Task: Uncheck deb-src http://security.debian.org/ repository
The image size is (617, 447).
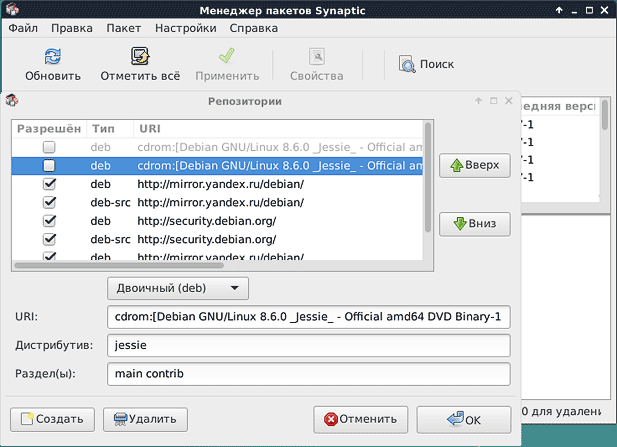Action: (x=49, y=240)
